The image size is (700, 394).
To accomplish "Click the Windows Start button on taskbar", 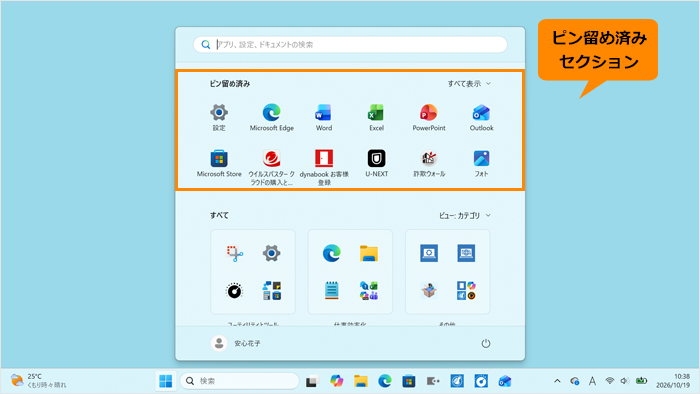I will [x=166, y=381].
